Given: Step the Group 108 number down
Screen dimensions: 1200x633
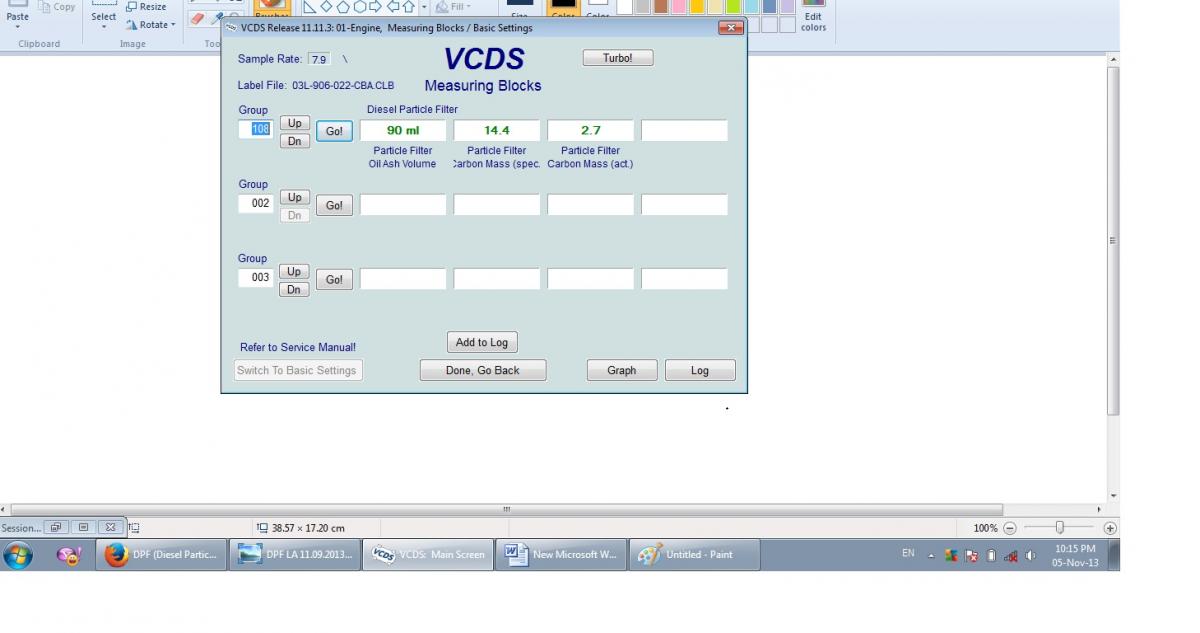Looking at the screenshot, I should pos(294,141).
